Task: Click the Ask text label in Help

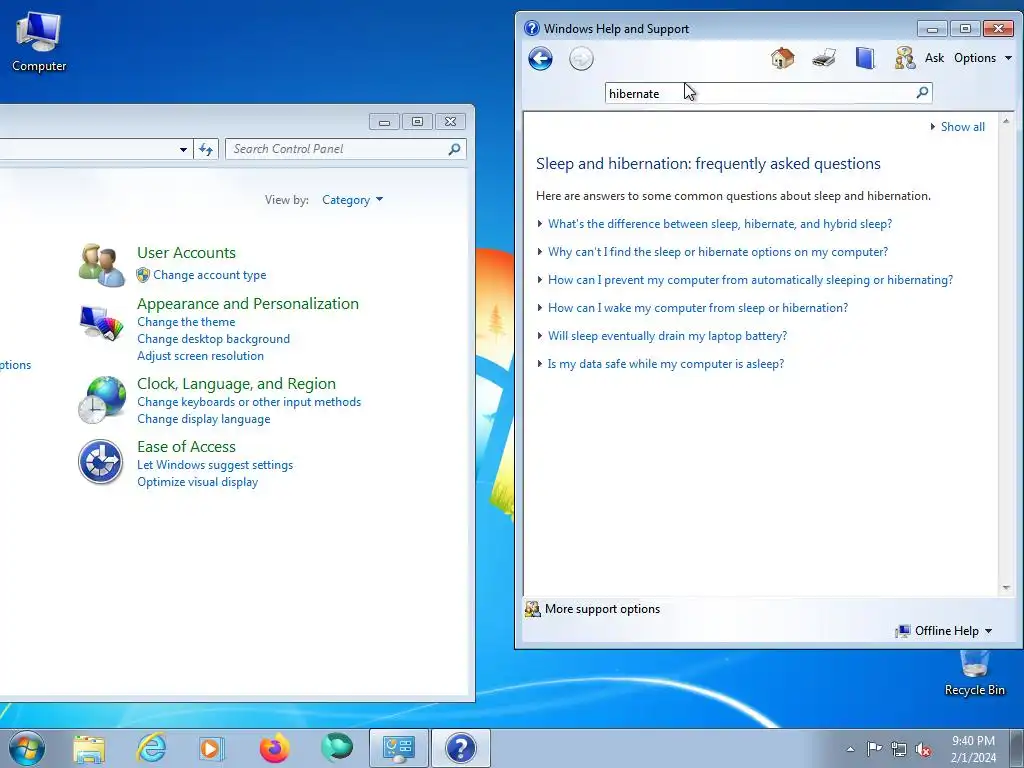Action: (934, 57)
